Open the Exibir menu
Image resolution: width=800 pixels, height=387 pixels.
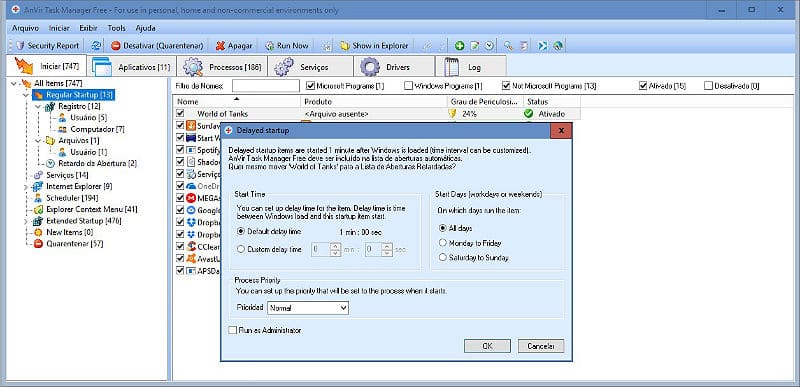(x=88, y=28)
